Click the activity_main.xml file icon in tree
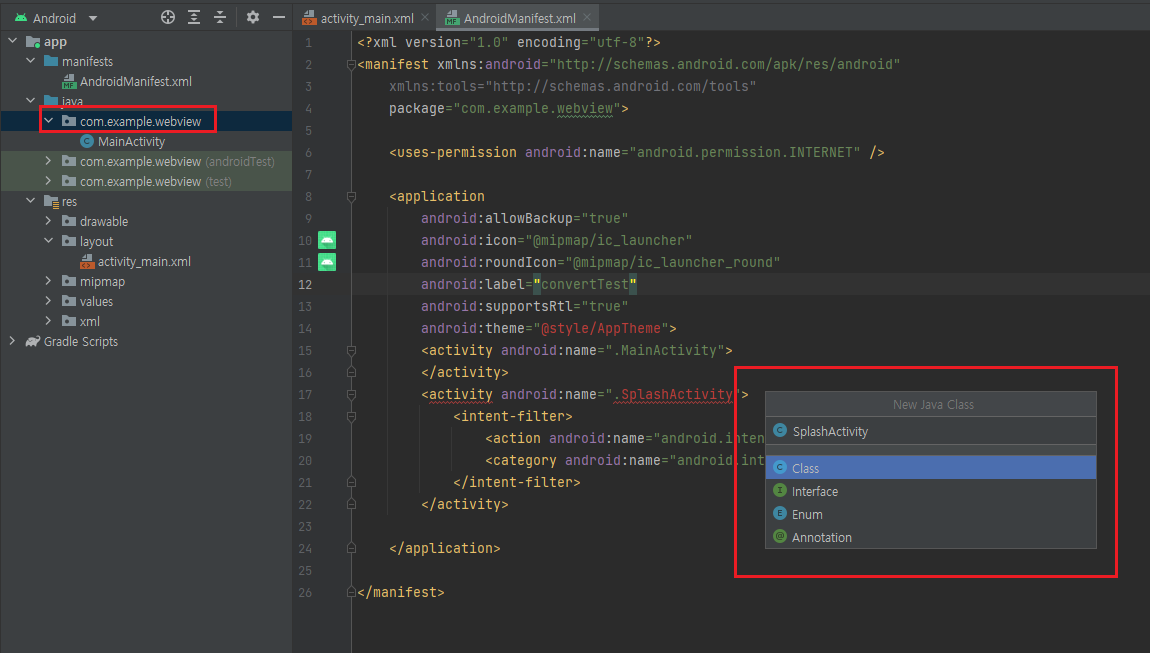The width and height of the screenshot is (1150, 653). point(87,261)
